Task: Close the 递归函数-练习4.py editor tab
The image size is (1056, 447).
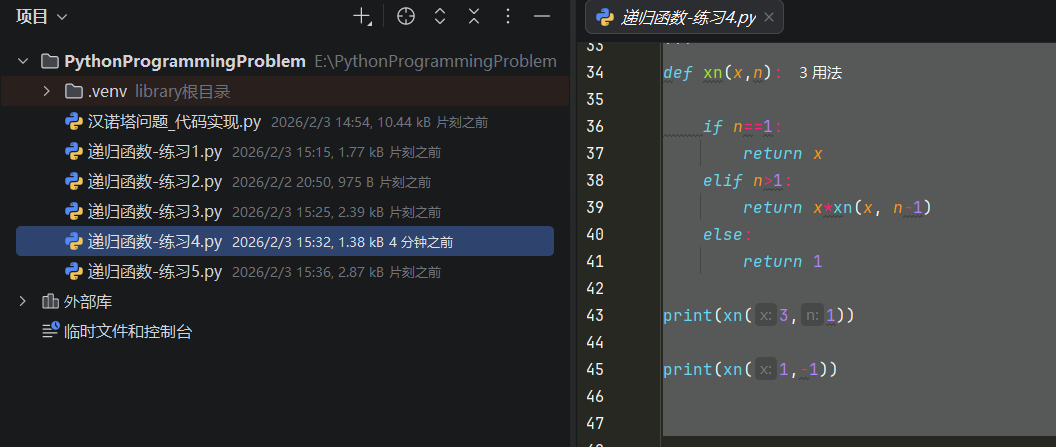Action: tap(770, 18)
